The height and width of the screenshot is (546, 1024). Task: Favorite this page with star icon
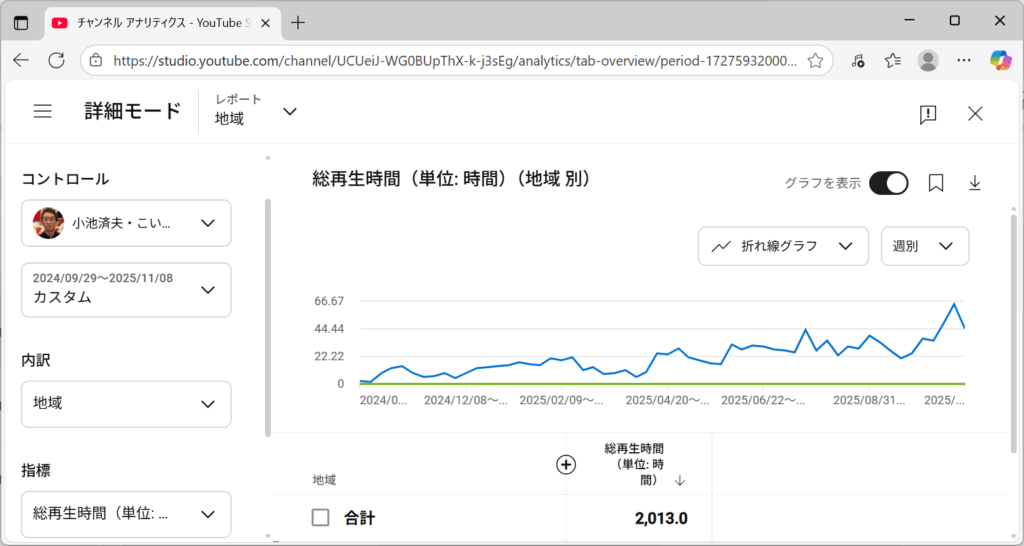815,60
